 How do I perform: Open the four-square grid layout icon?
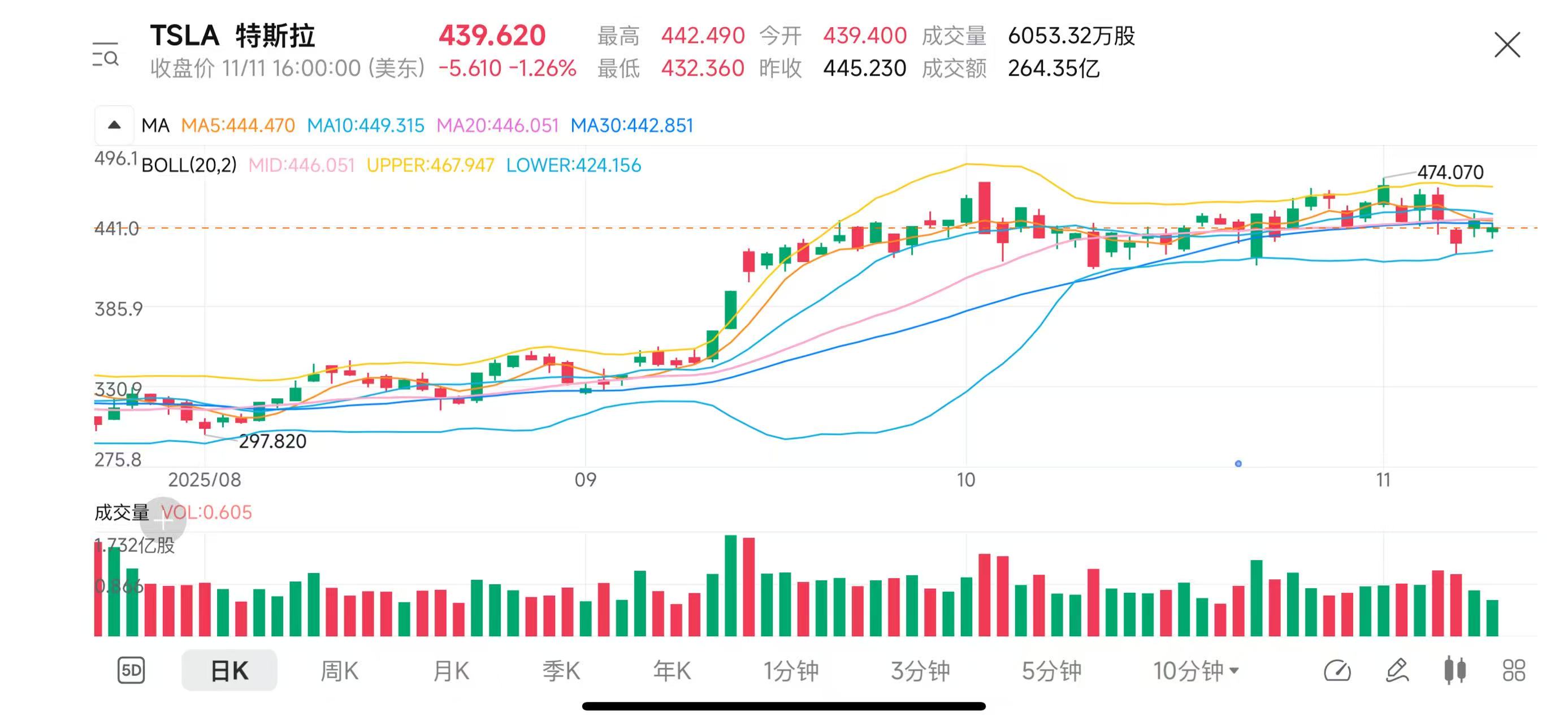tap(1513, 670)
